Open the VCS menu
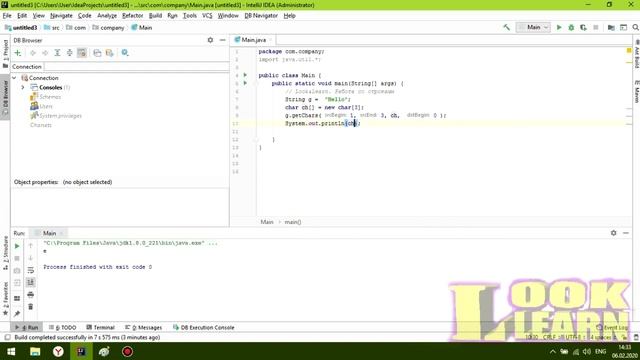 pos(207,16)
